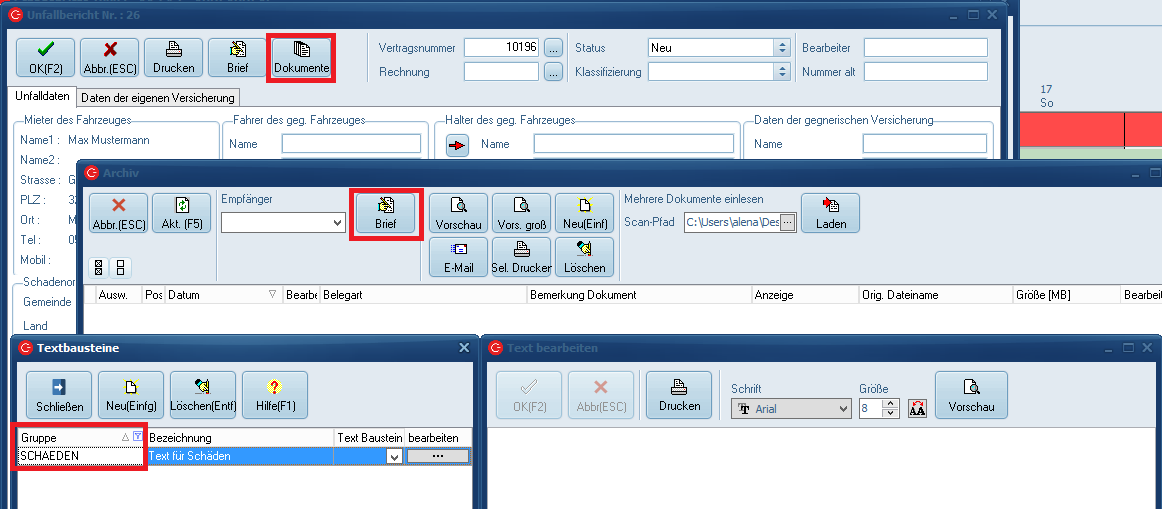Click the Brief button in Archiv window
1162x509 pixels.
tap(386, 215)
